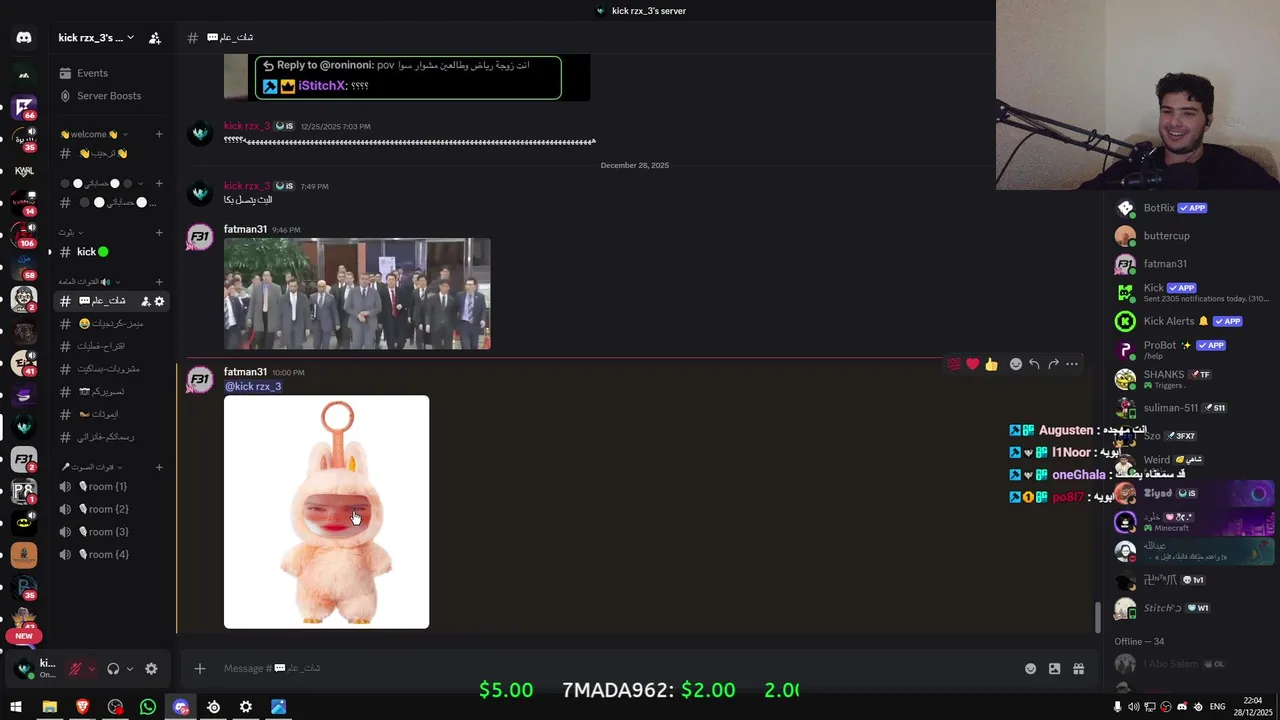Viewport: 1280px width, 720px height.
Task: Create invite for شات_علم channel
Action: point(145,301)
